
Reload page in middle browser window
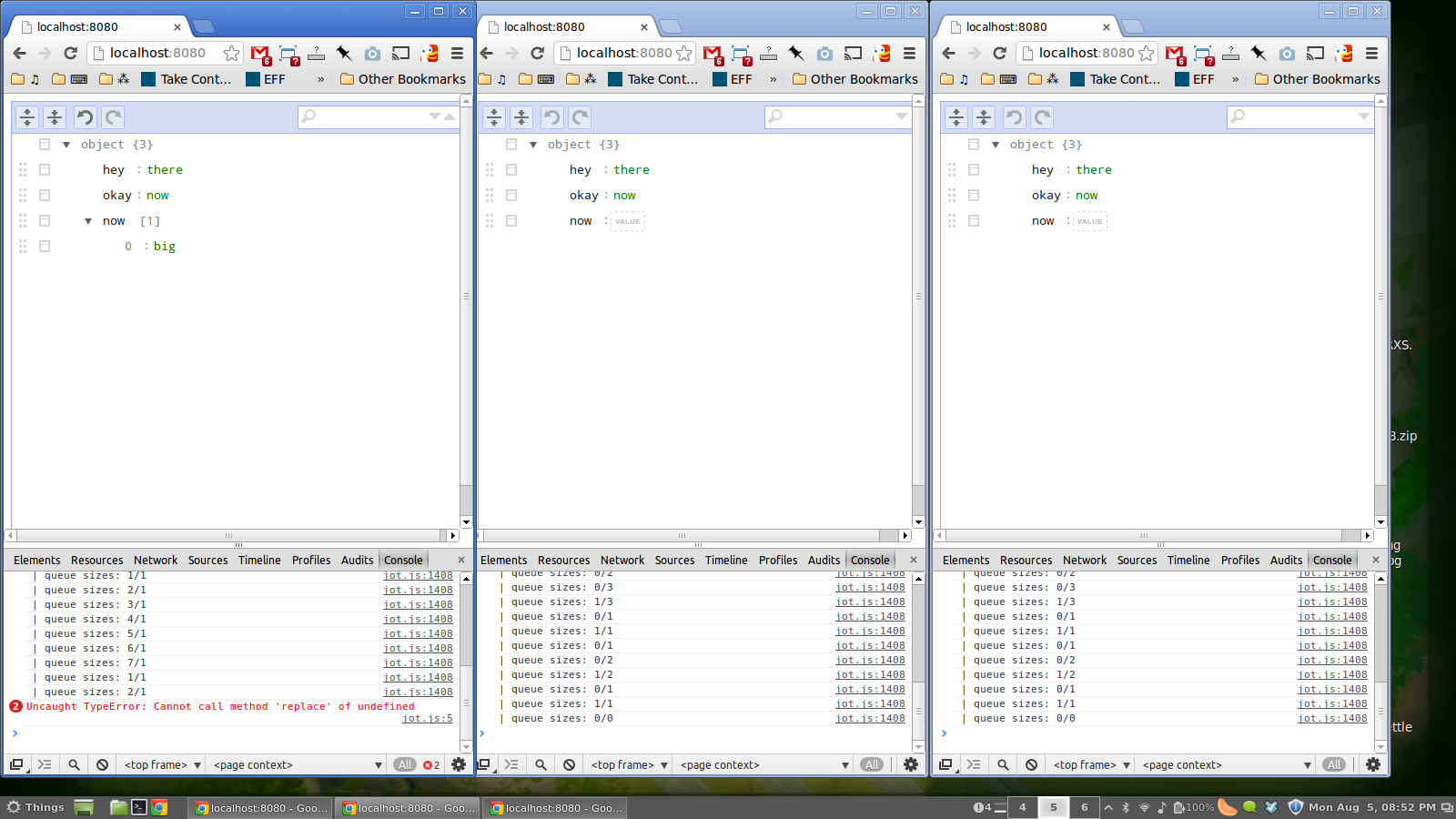[537, 53]
